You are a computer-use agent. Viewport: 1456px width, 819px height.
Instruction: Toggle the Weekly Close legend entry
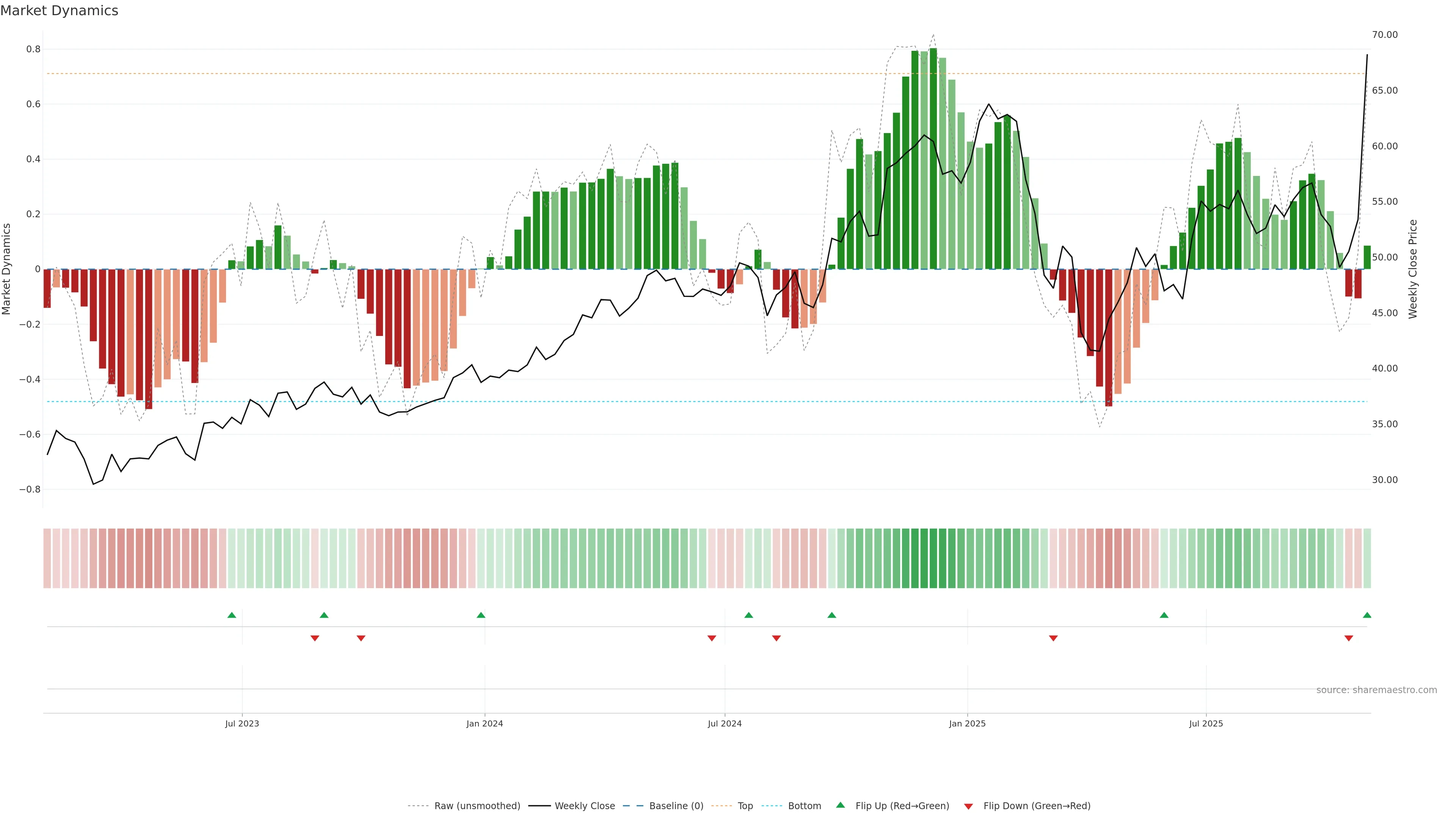click(x=584, y=806)
